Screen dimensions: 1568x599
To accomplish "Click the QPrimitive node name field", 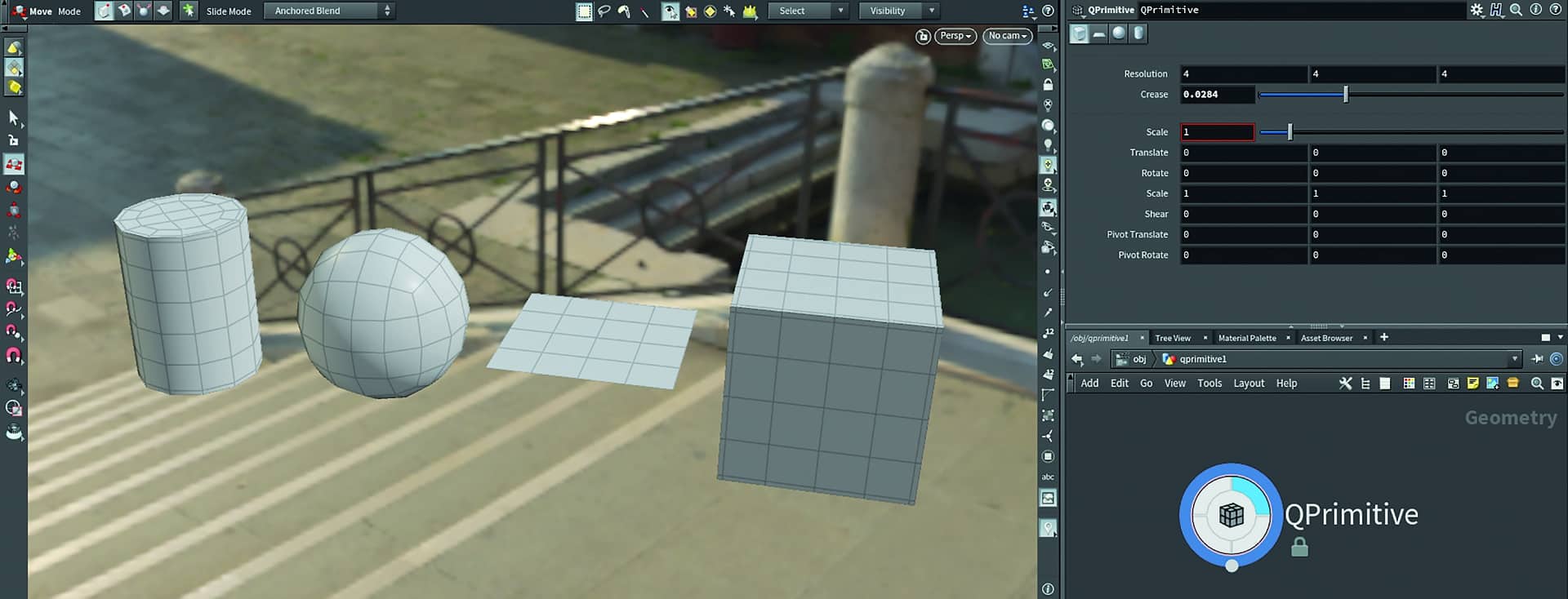I will pos(1300,10).
